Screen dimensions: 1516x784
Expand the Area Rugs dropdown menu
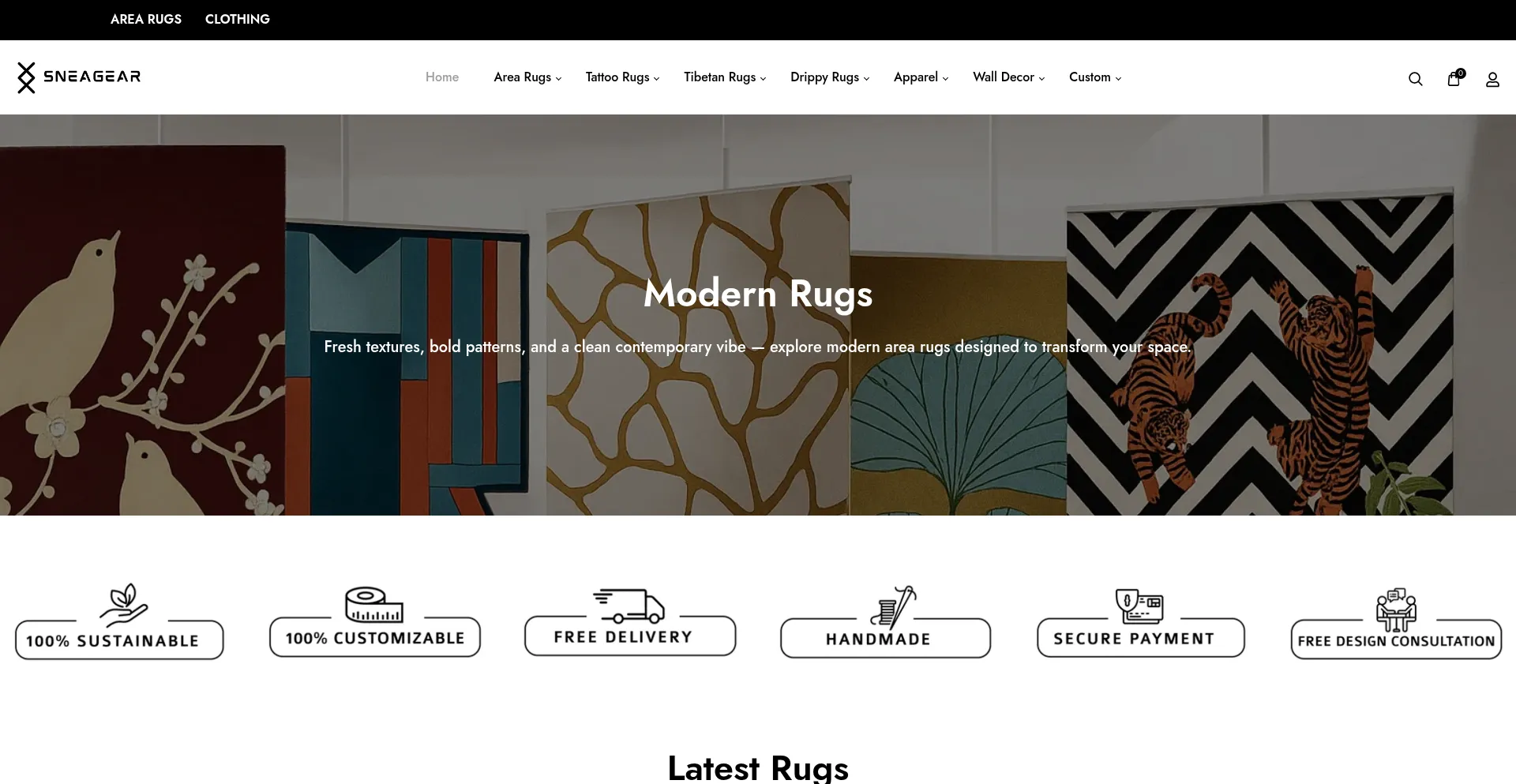[x=527, y=77]
